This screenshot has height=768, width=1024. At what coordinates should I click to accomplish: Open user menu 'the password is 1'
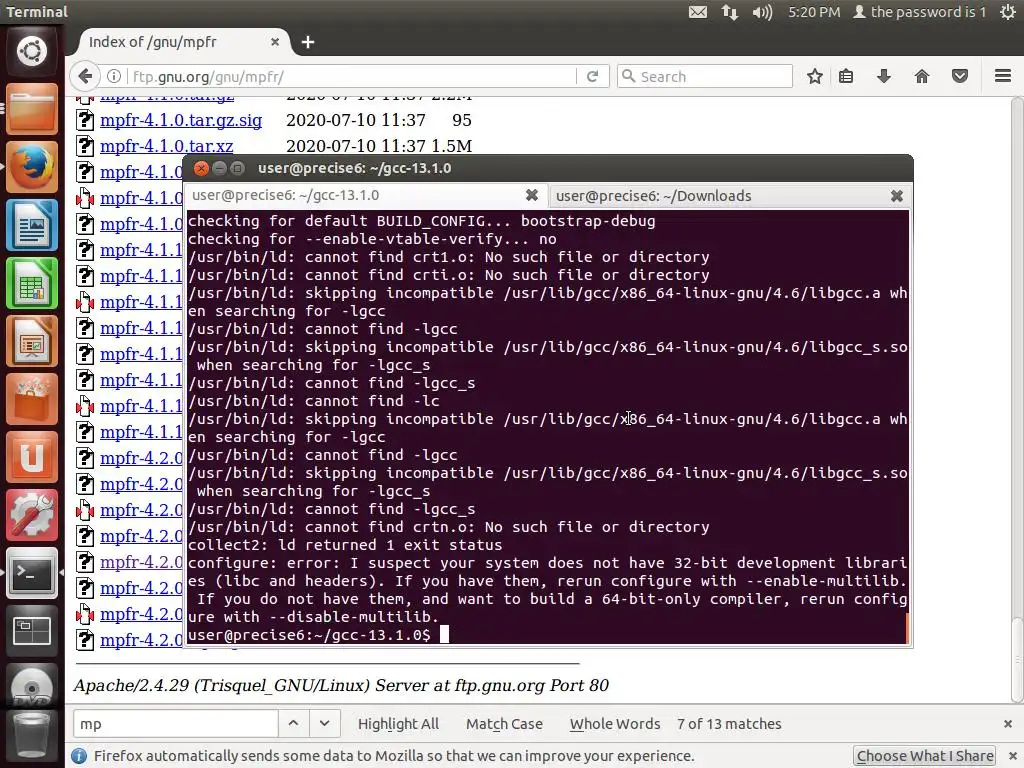point(920,12)
